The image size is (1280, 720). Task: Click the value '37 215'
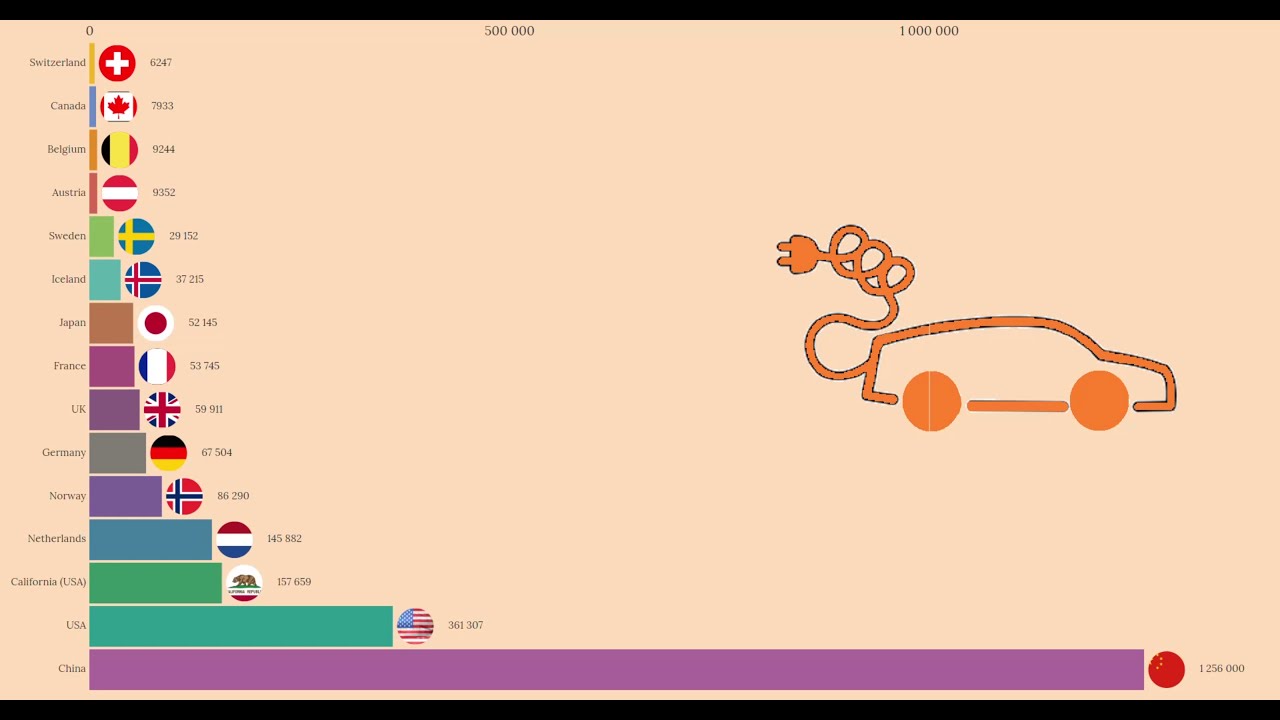(190, 279)
